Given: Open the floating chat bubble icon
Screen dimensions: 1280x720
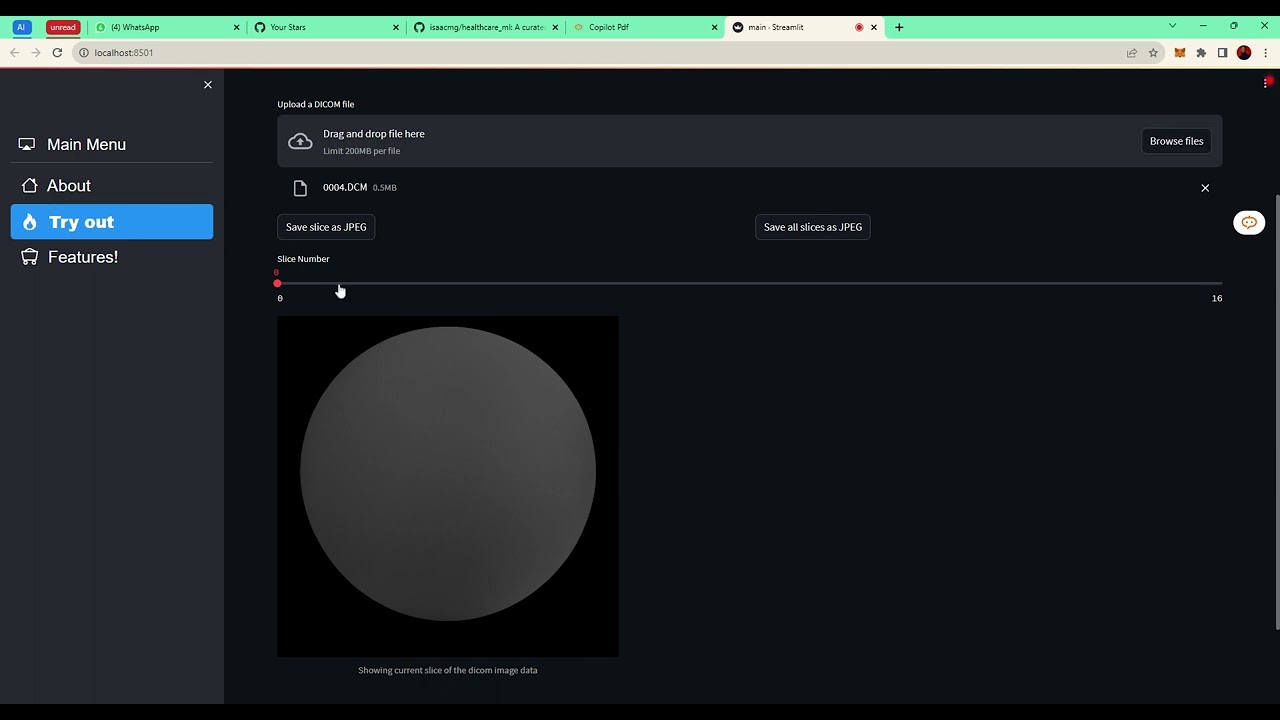Looking at the screenshot, I should tap(1249, 223).
